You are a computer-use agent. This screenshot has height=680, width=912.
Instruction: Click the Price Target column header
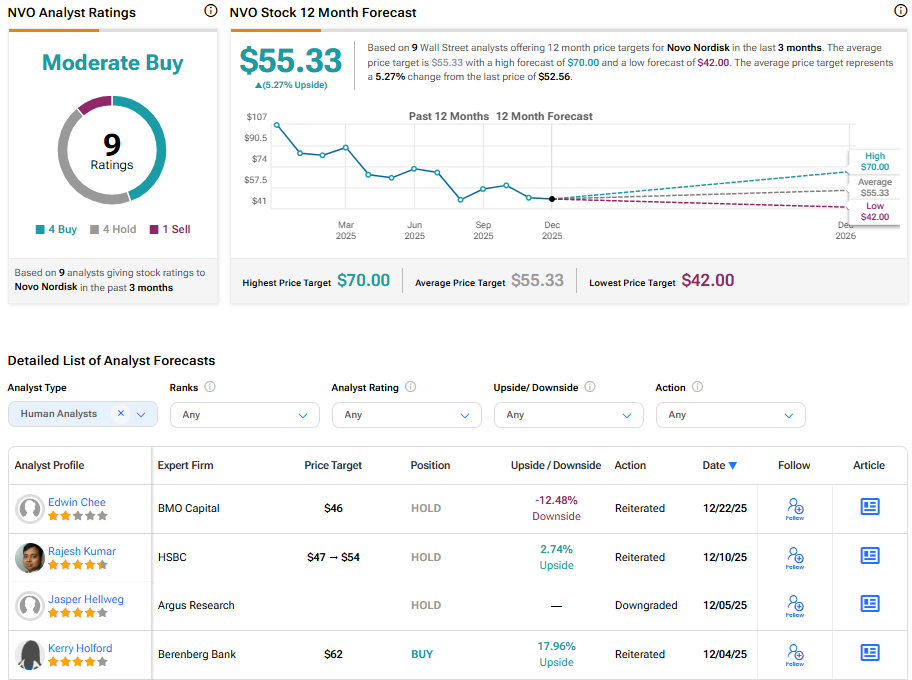(x=333, y=466)
